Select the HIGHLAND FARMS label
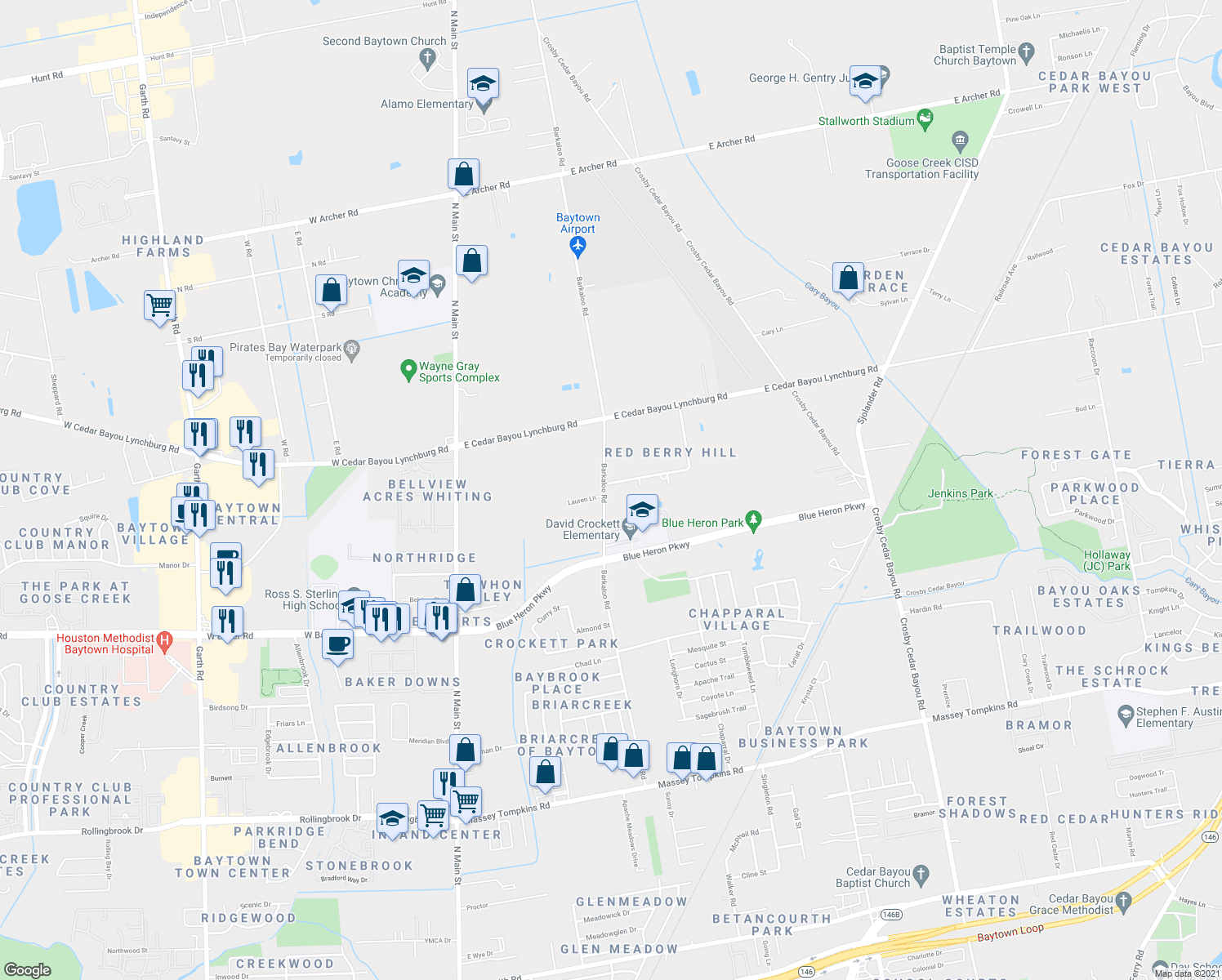The height and width of the screenshot is (980, 1222). click(x=163, y=246)
